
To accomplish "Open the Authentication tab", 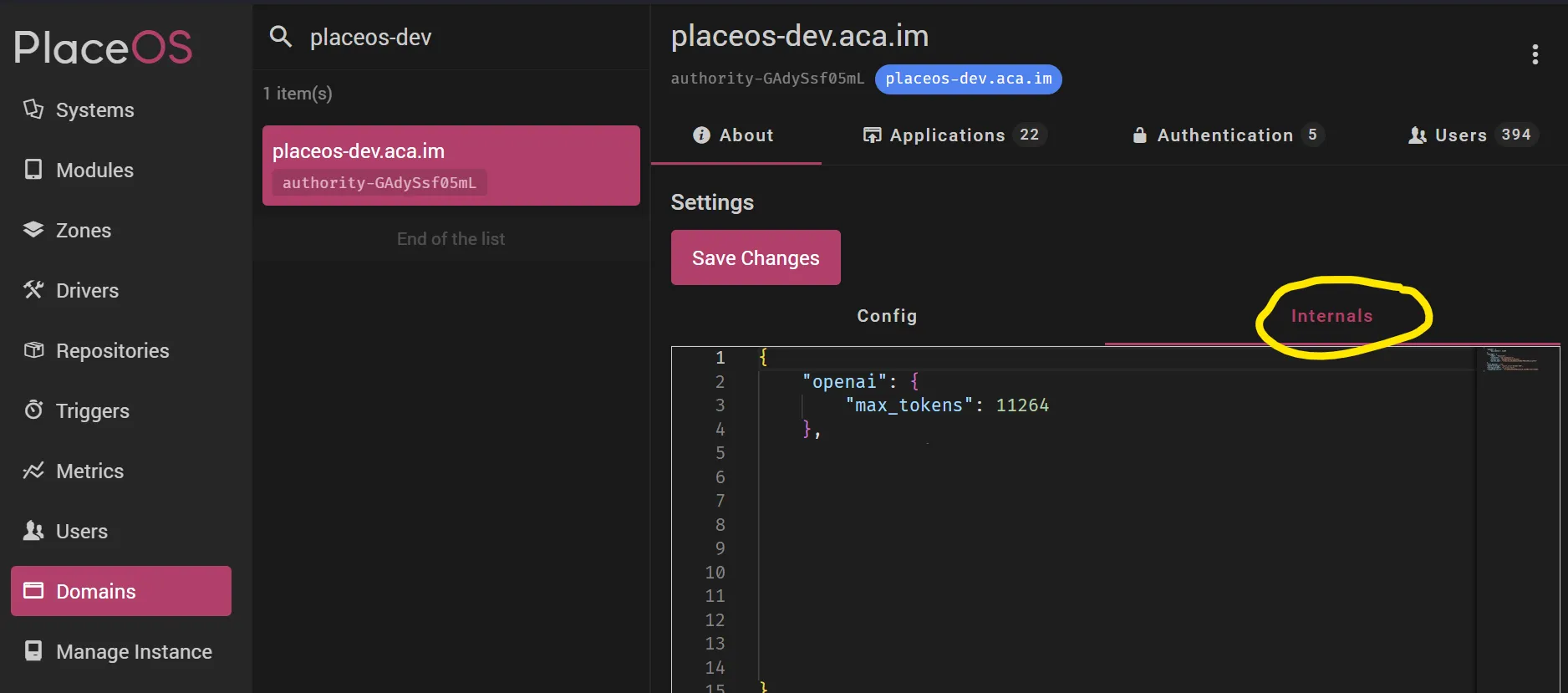I will point(1227,135).
